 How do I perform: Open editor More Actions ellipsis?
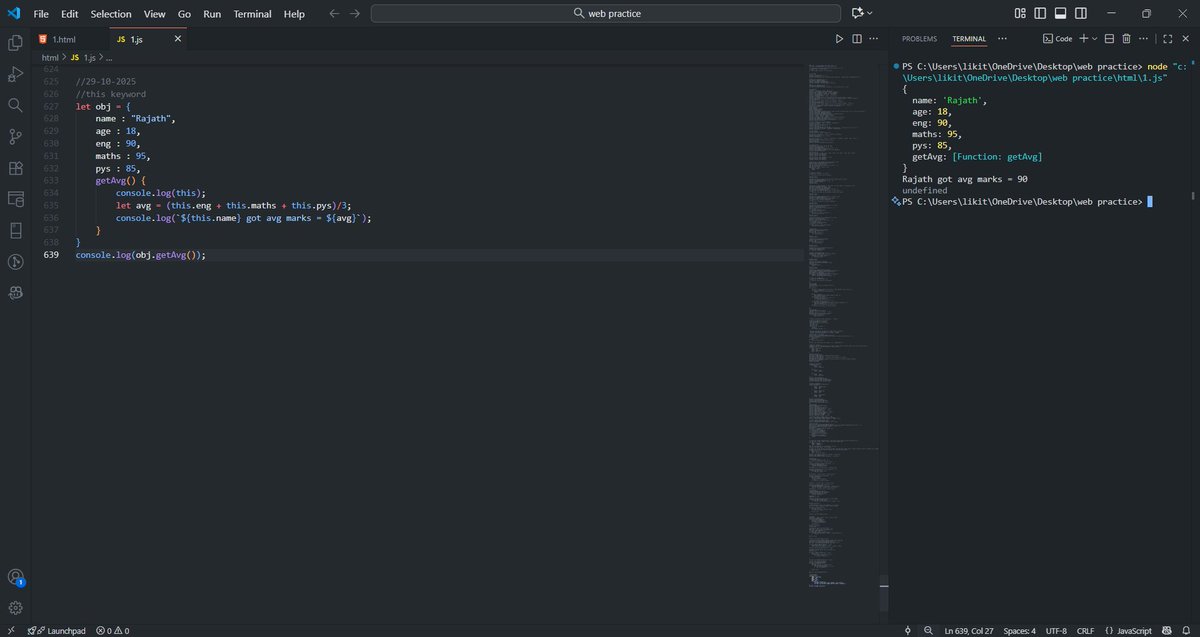pyautogui.click(x=875, y=39)
